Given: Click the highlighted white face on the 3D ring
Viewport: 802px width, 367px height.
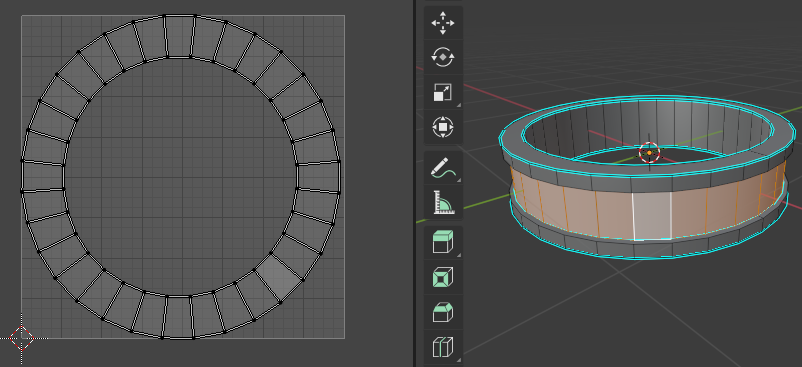Looking at the screenshot, I should click(652, 216).
